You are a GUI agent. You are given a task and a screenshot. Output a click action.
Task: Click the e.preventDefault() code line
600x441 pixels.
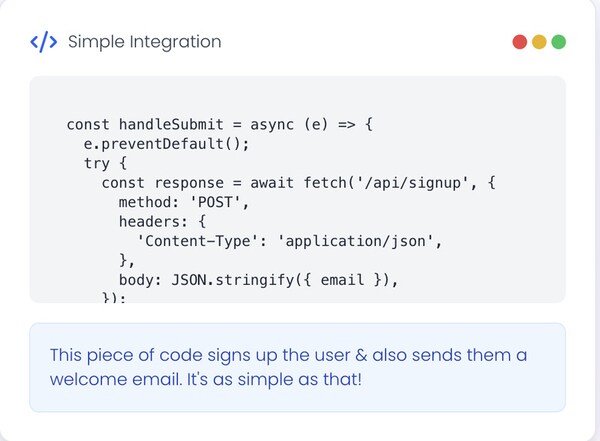pyautogui.click(x=166, y=144)
